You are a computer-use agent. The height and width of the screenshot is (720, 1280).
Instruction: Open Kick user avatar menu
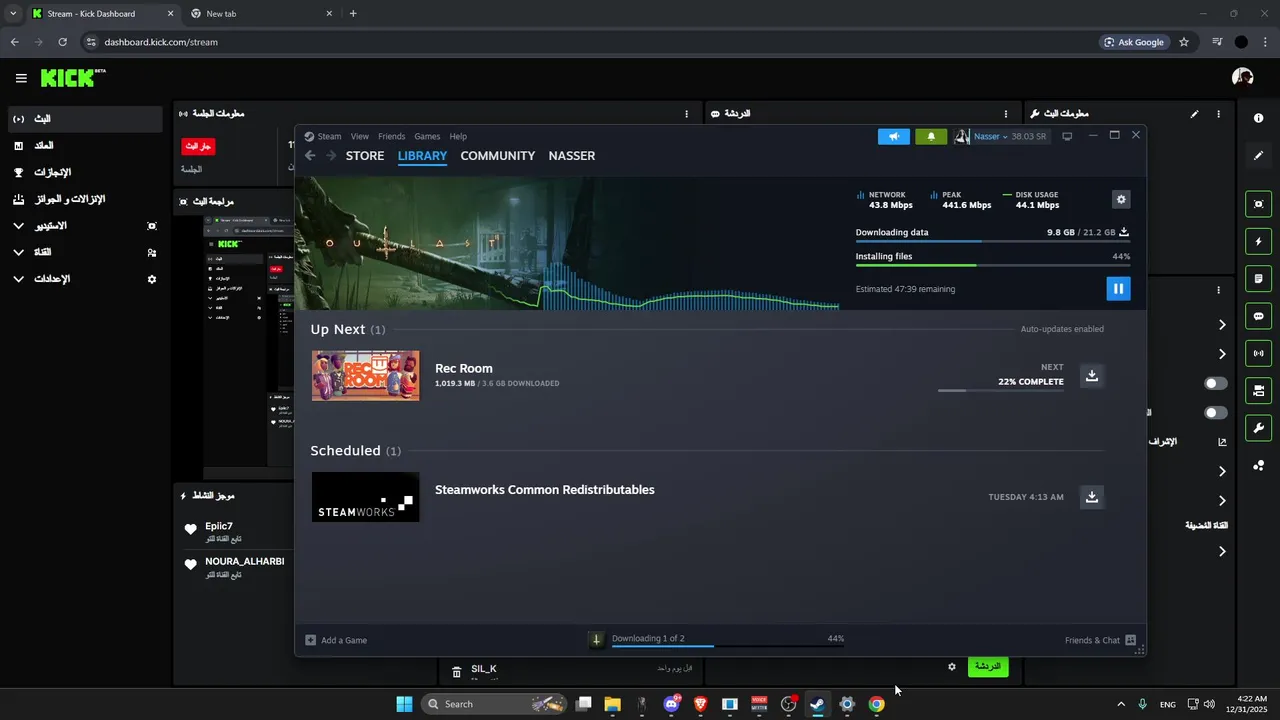[1243, 77]
